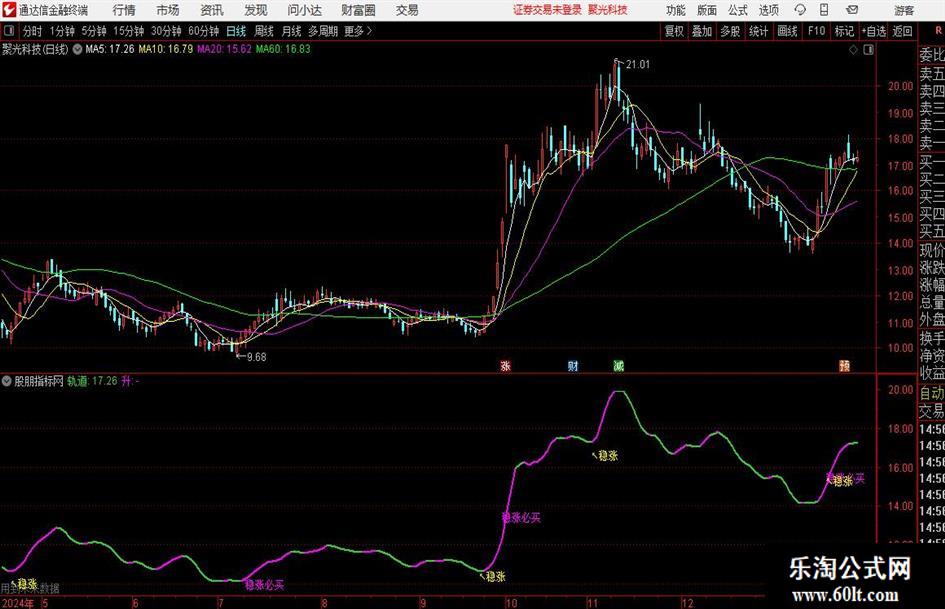Viewport: 945px width, 609px height.
Task: Open the 公式 menu
Action: [738, 10]
